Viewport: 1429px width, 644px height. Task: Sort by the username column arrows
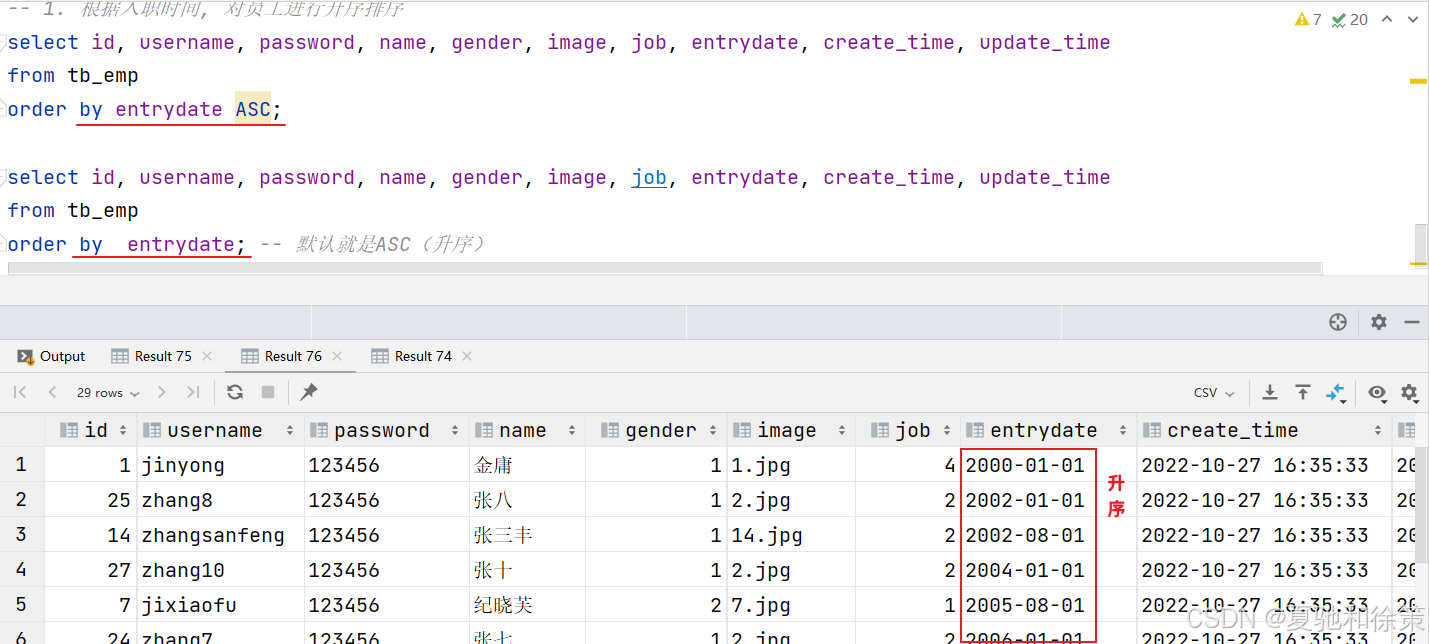coord(290,430)
